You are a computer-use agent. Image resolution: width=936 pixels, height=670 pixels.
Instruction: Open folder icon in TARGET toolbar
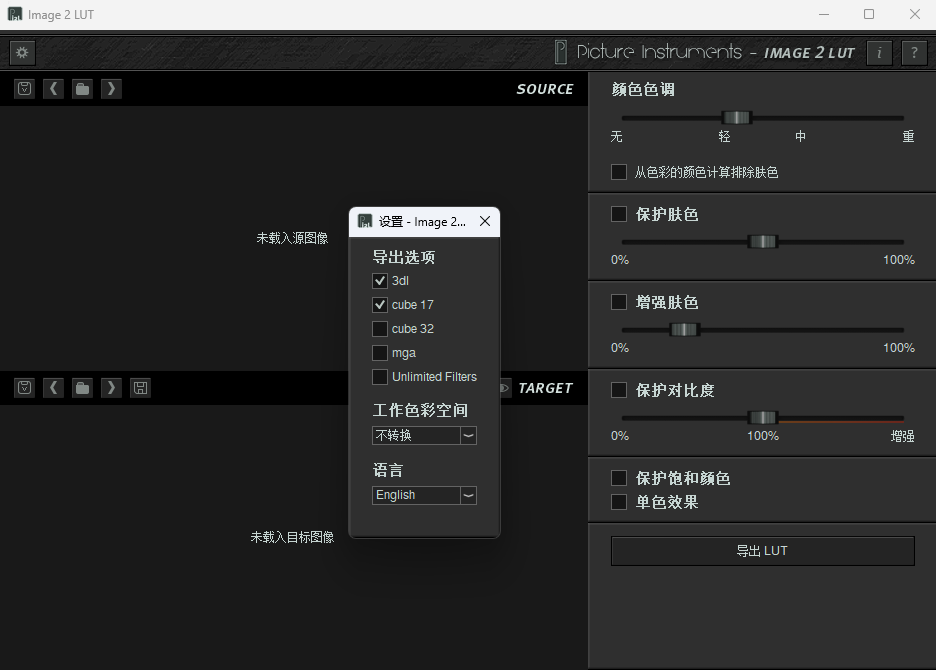pyautogui.click(x=83, y=387)
